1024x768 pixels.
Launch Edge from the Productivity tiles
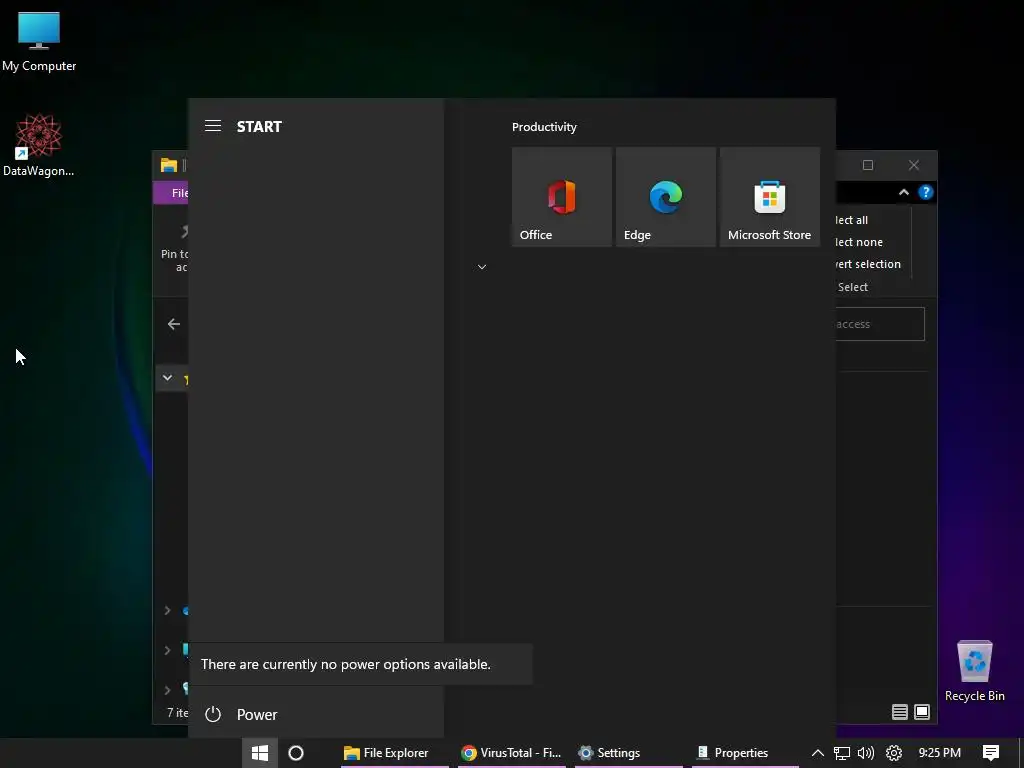point(665,197)
